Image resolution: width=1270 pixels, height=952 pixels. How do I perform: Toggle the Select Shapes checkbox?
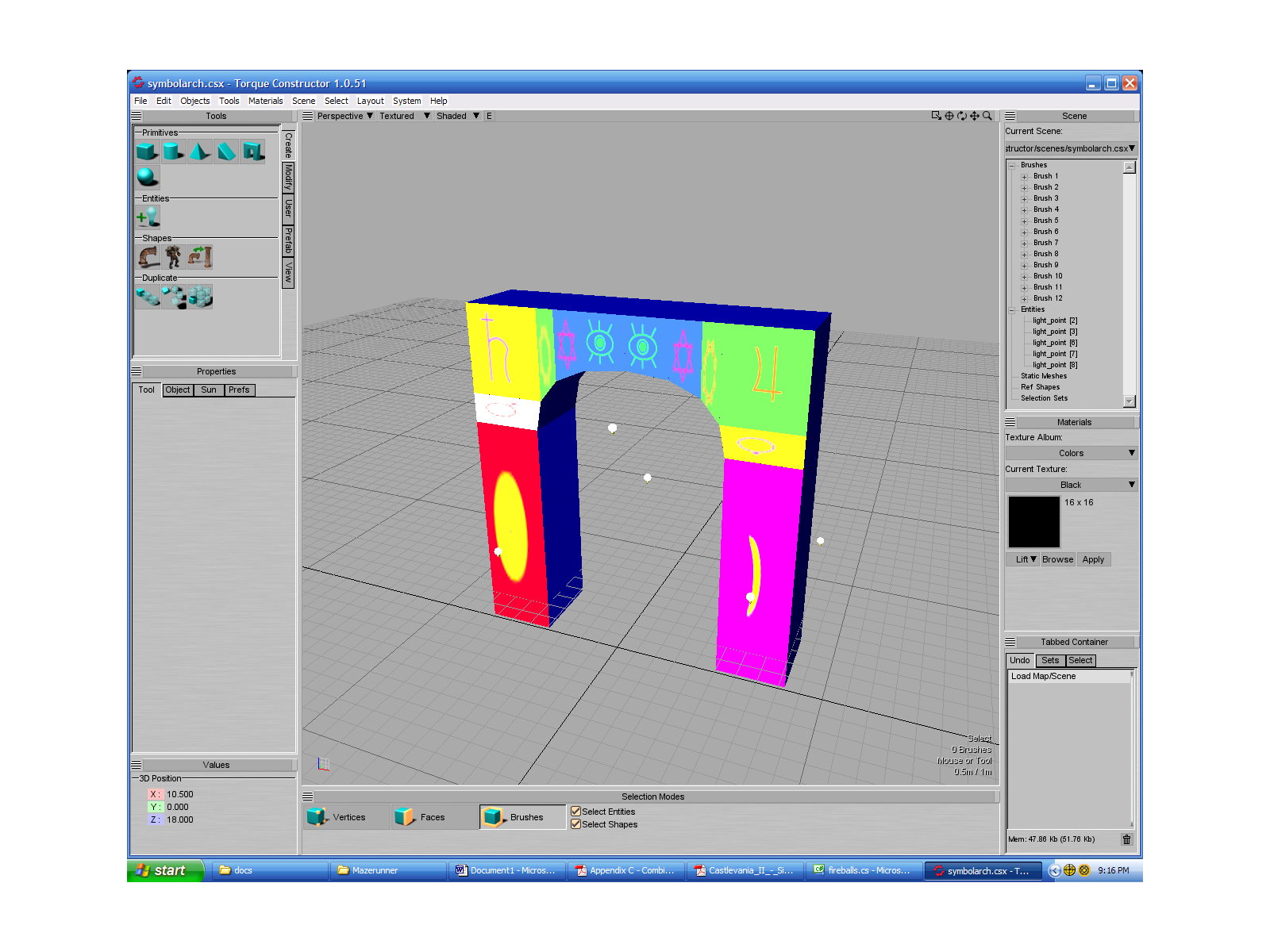click(x=576, y=824)
